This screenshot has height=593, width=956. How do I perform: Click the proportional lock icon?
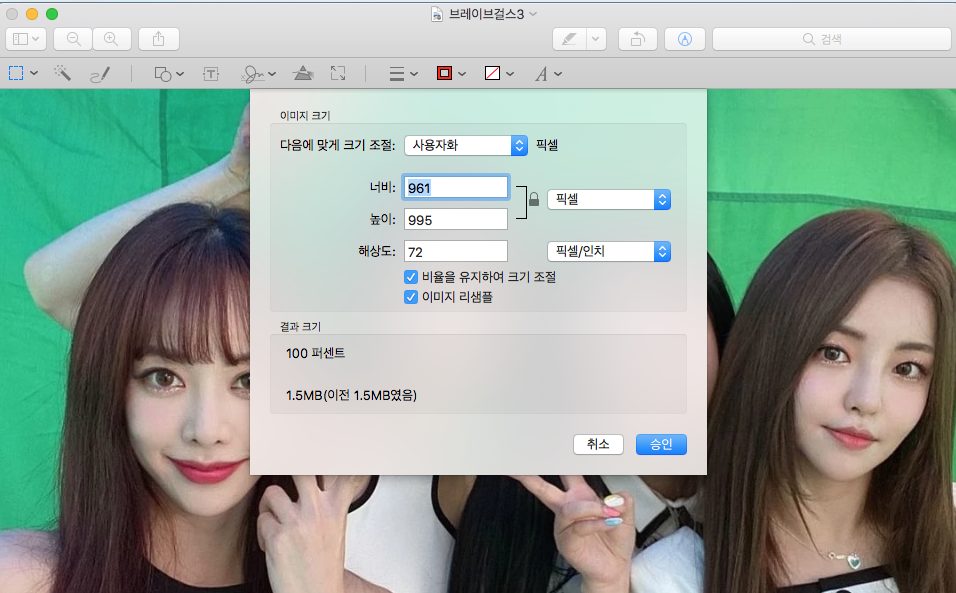pyautogui.click(x=534, y=199)
